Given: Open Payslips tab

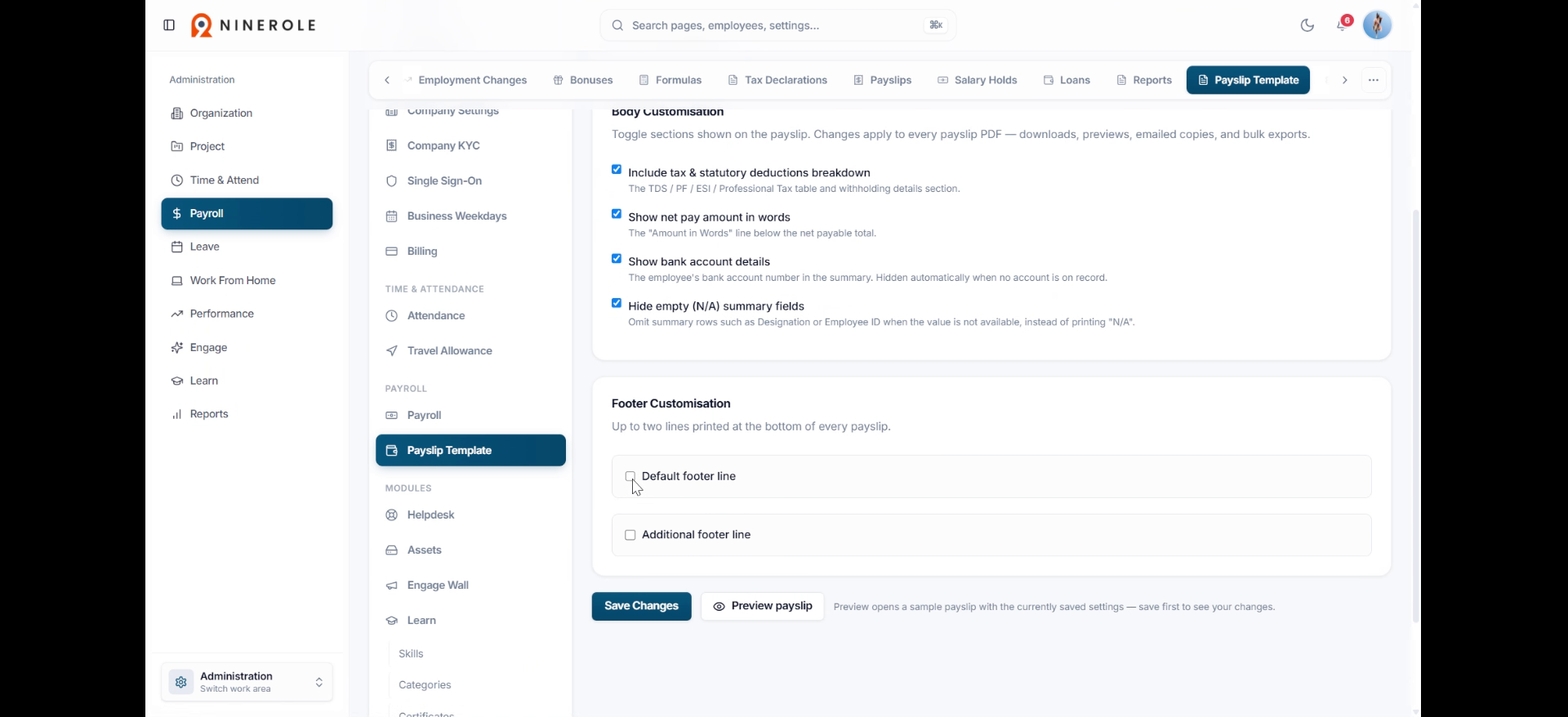Looking at the screenshot, I should pos(883,80).
